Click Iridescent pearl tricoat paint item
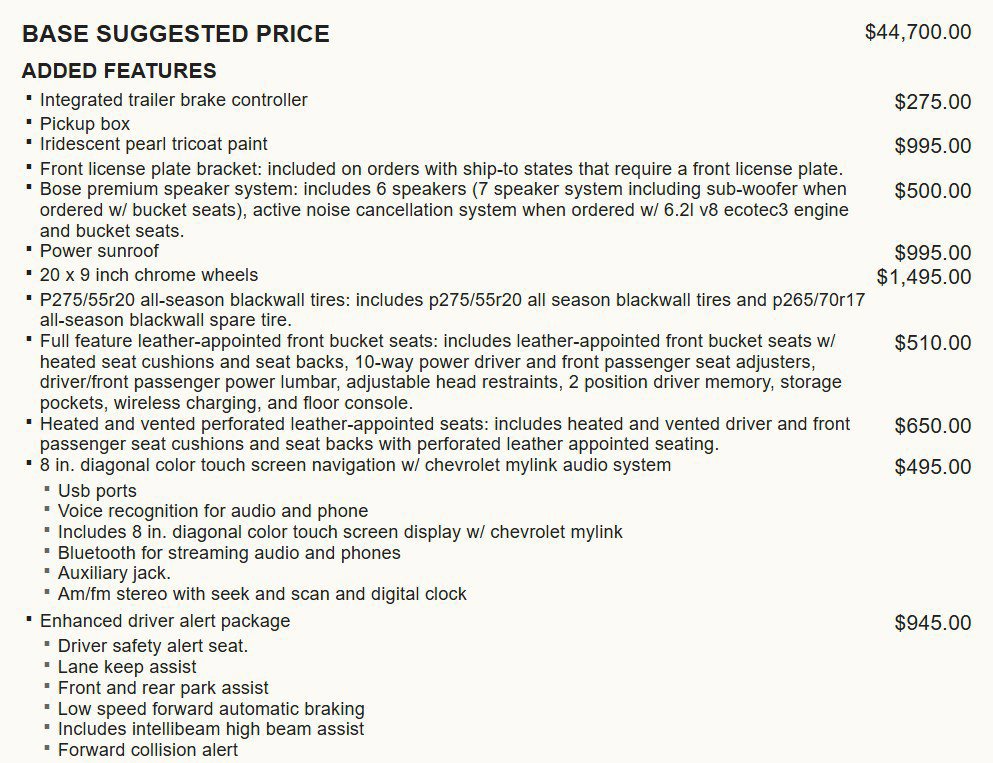 tap(153, 144)
